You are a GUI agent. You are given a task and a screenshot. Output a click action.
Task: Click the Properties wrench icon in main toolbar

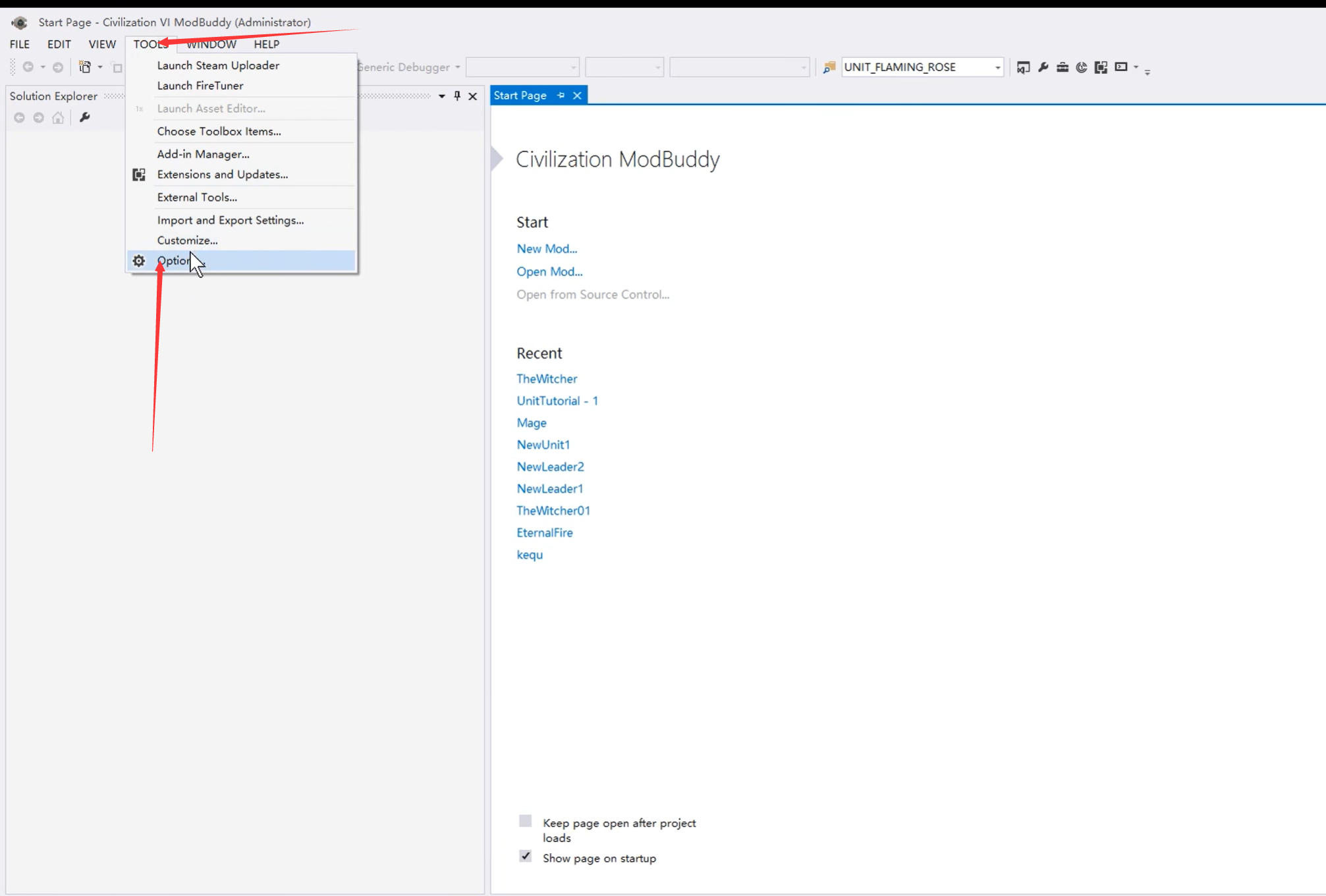pyautogui.click(x=1043, y=67)
